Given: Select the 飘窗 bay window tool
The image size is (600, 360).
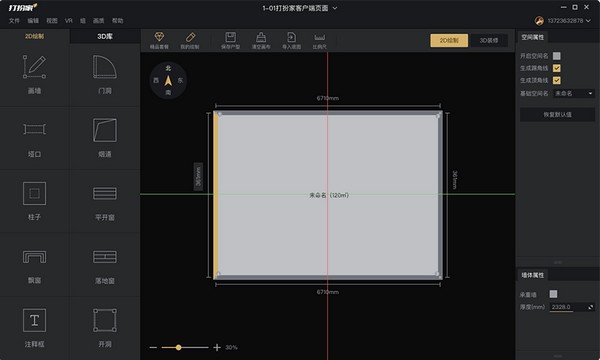Looking at the screenshot, I should 34,265.
